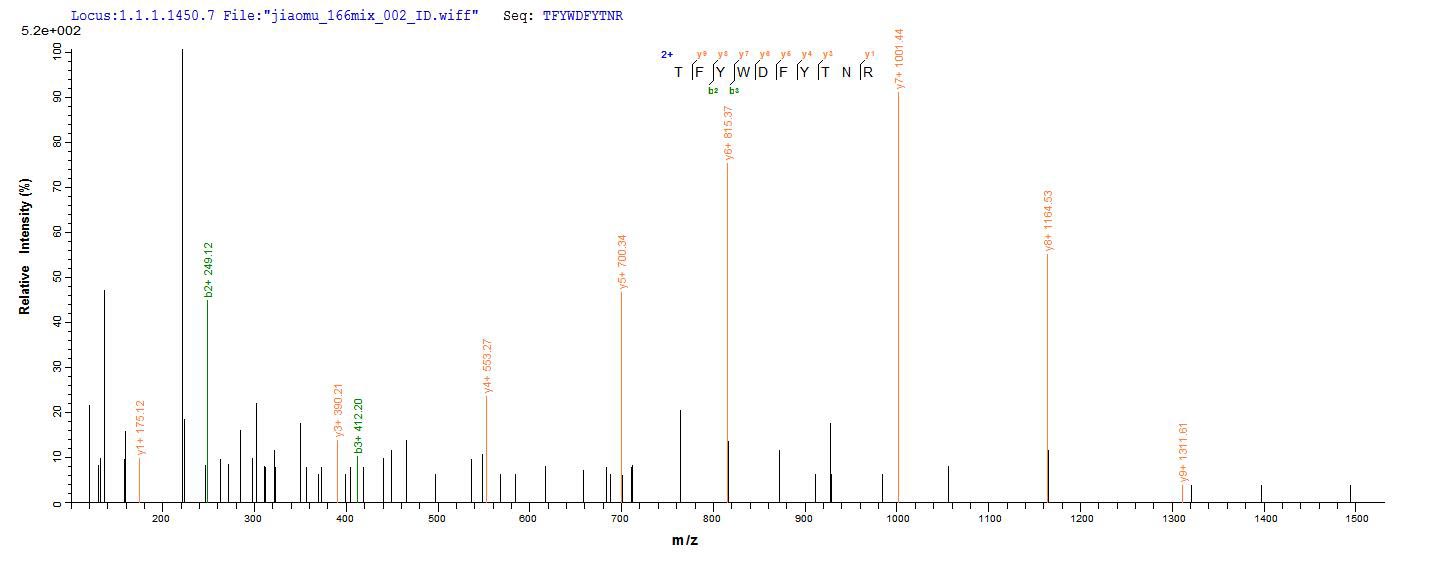Select the y6+ 815.37 peak label

point(729,132)
